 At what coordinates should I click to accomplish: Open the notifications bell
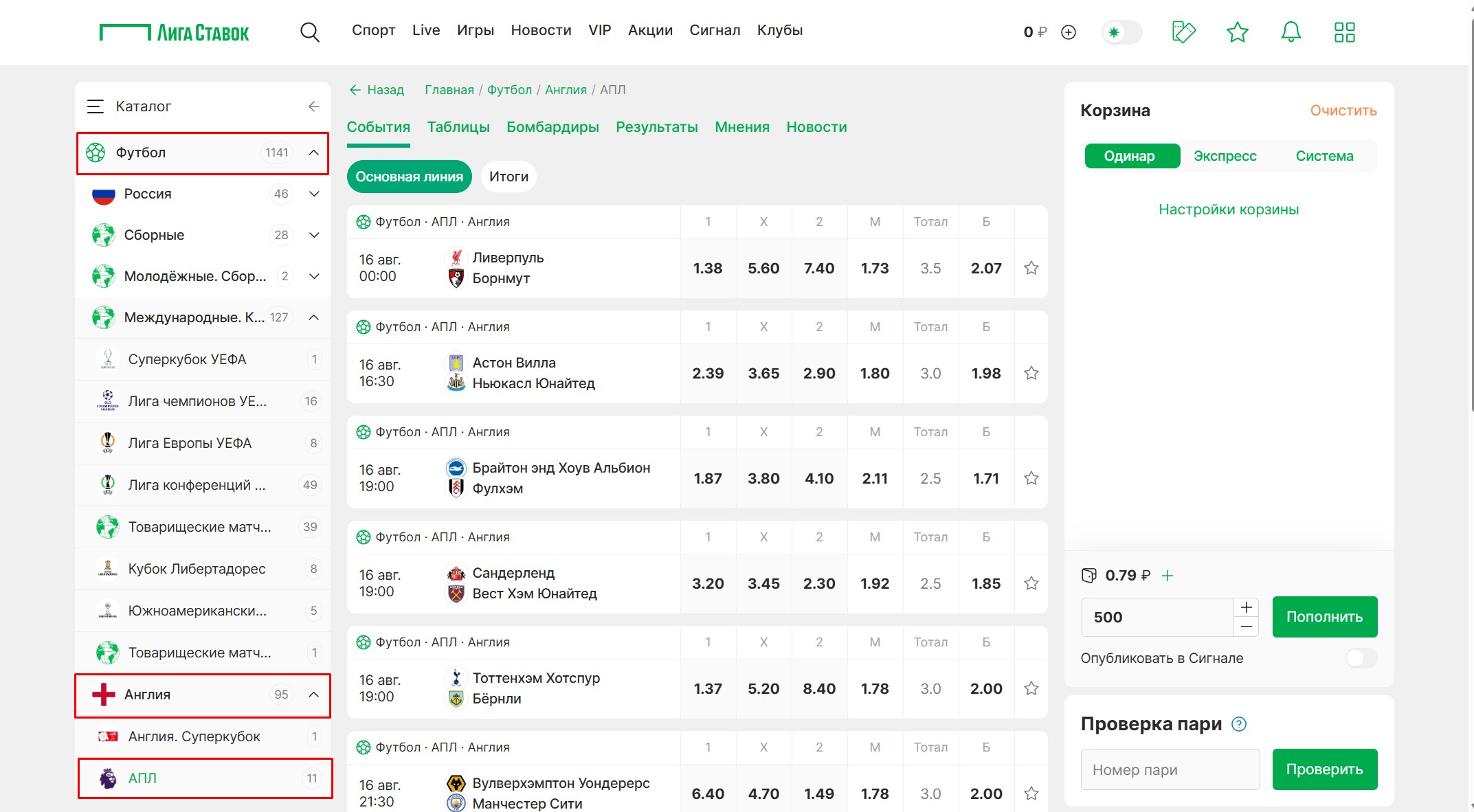coord(1291,32)
